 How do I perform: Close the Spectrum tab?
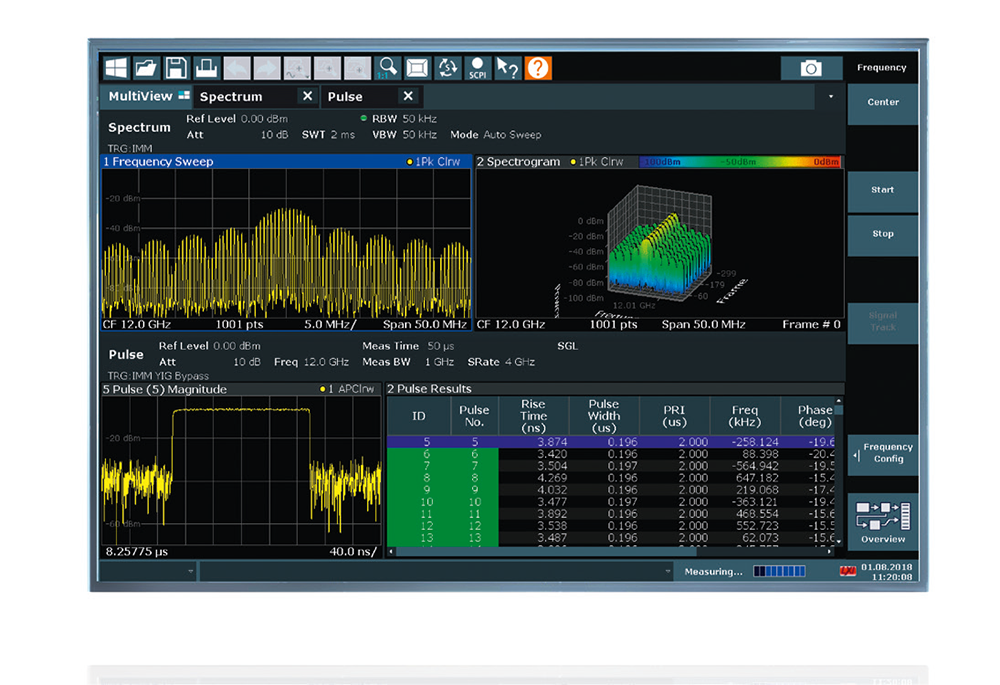click(307, 97)
